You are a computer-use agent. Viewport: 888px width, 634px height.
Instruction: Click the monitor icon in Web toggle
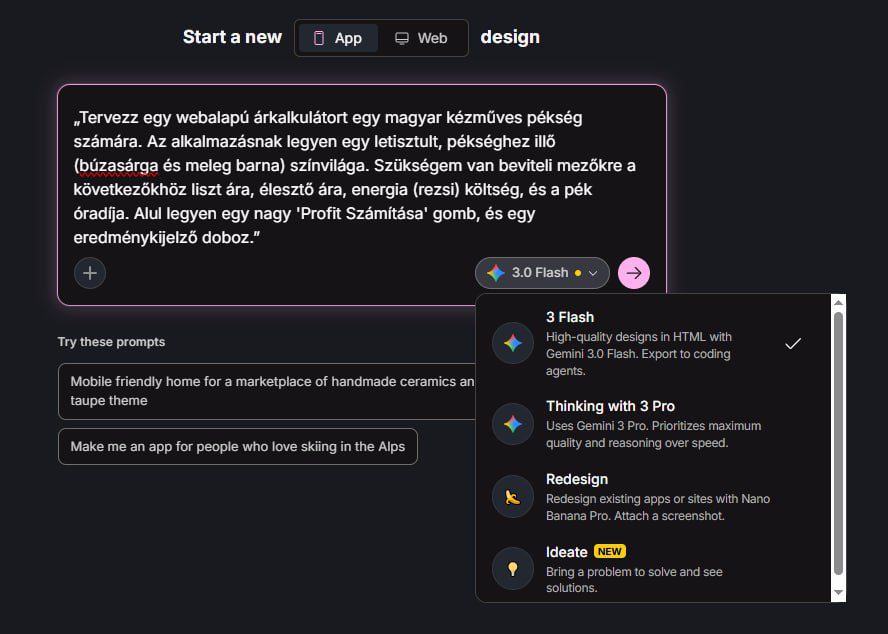click(x=402, y=38)
